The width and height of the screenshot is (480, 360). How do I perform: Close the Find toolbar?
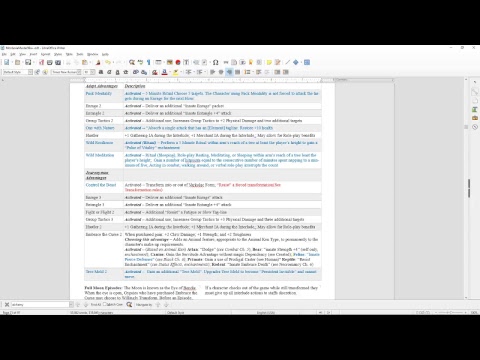[x=7, y=304]
